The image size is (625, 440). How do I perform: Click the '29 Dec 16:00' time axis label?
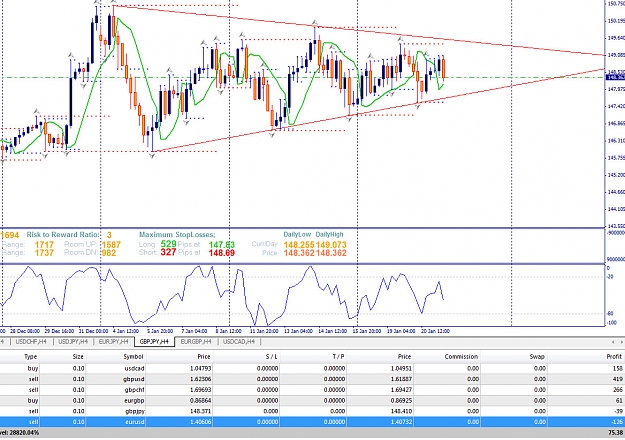click(59, 331)
